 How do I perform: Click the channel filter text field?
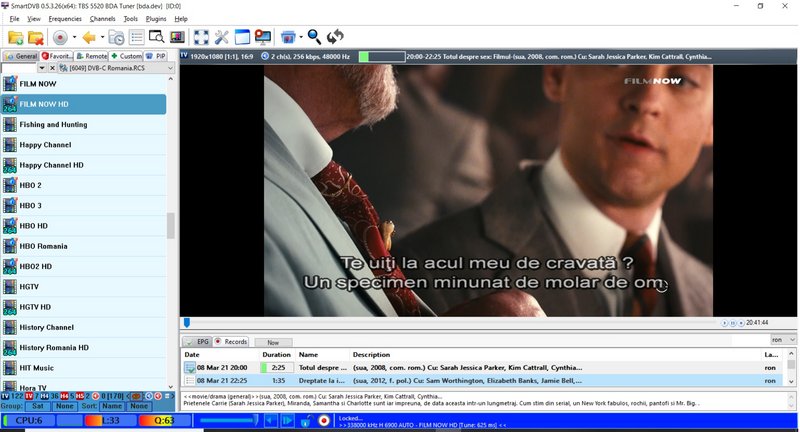pos(19,68)
